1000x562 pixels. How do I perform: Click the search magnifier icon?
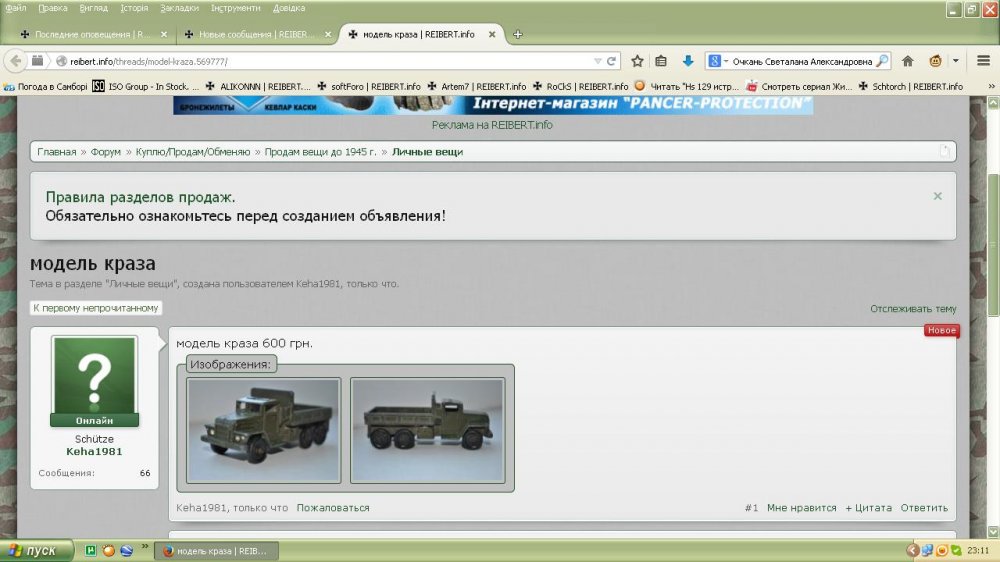pyautogui.click(x=882, y=61)
